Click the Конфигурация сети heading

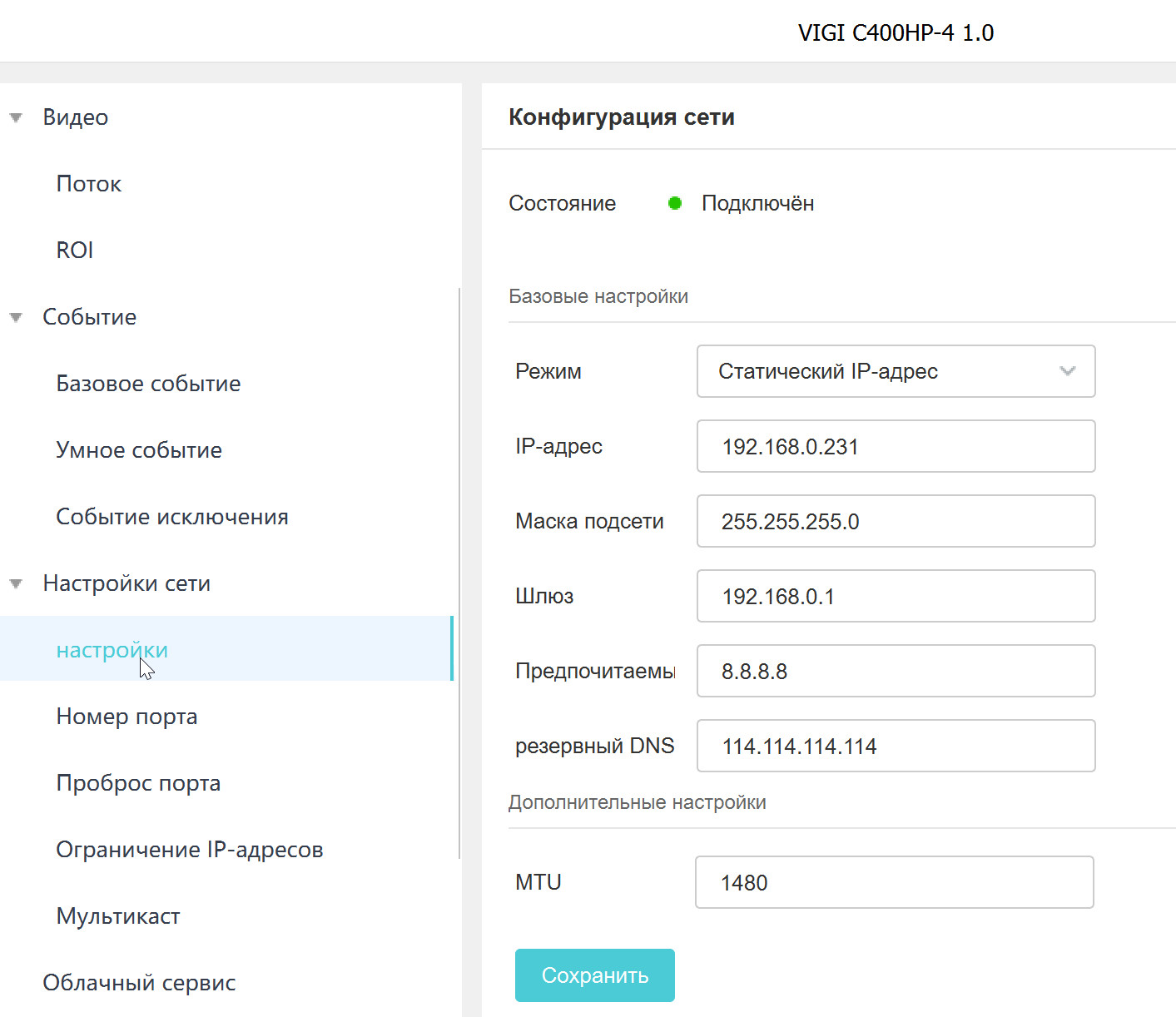click(622, 117)
